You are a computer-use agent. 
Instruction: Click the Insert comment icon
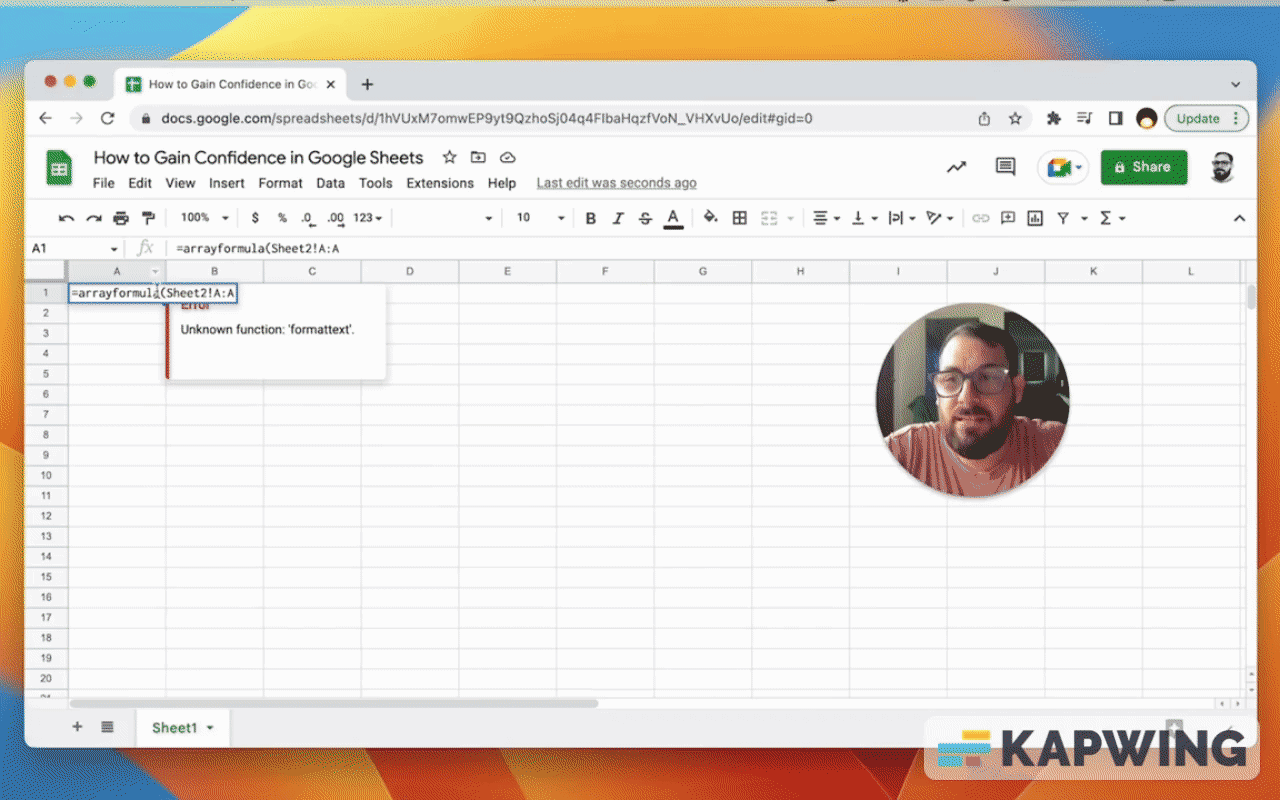pyautogui.click(x=1008, y=218)
